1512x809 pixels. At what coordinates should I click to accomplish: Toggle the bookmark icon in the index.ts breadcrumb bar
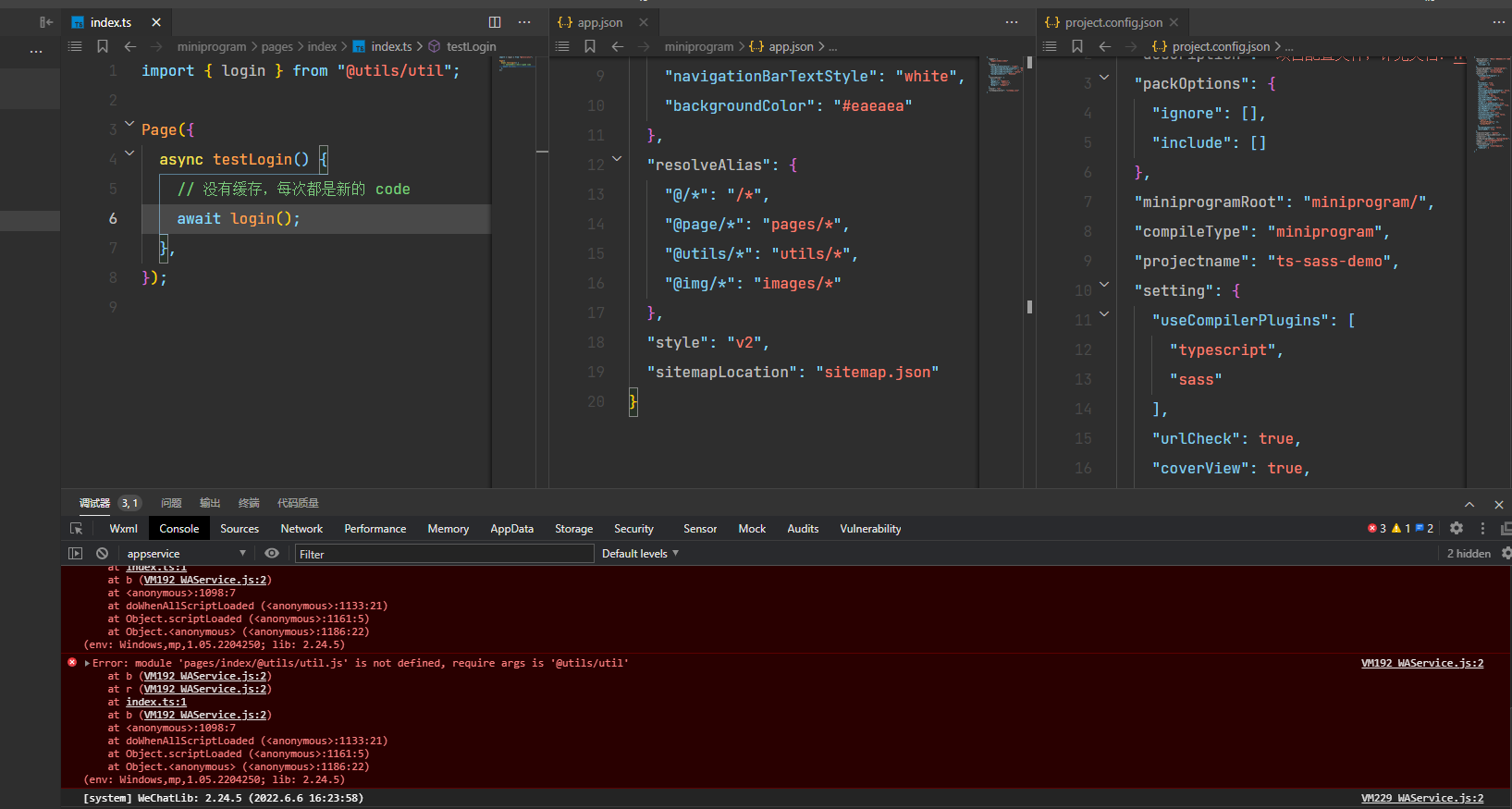pyautogui.click(x=103, y=46)
